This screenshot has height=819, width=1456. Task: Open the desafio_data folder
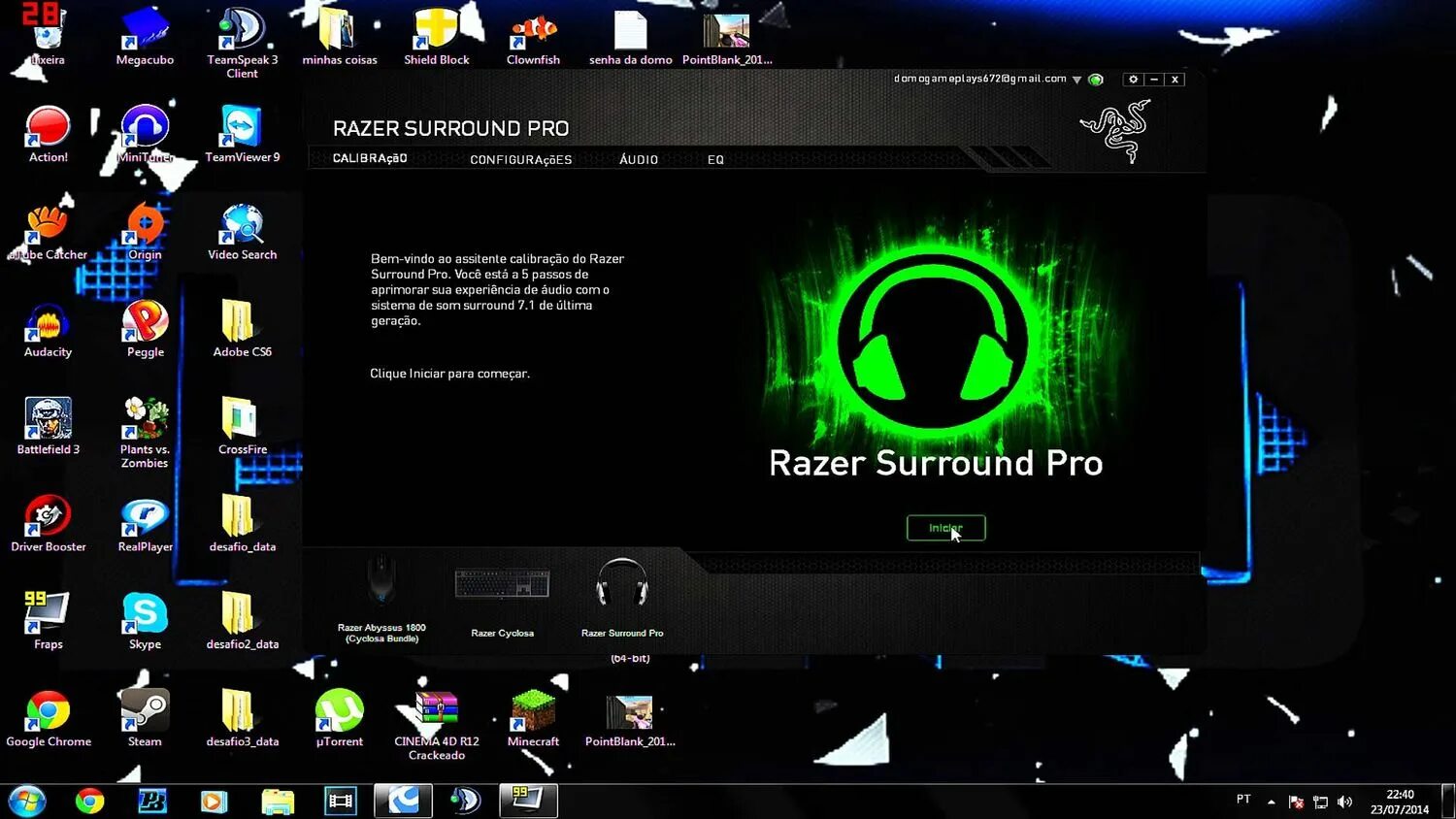coord(242,524)
